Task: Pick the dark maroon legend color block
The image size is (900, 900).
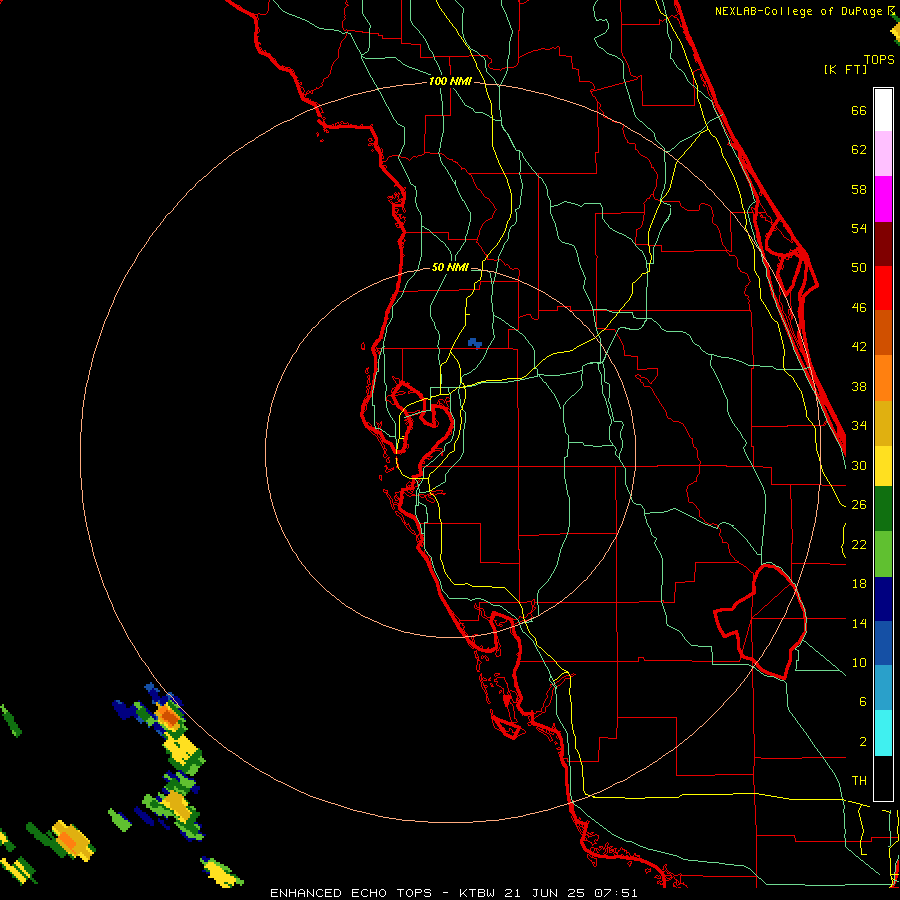Action: pyautogui.click(x=883, y=243)
